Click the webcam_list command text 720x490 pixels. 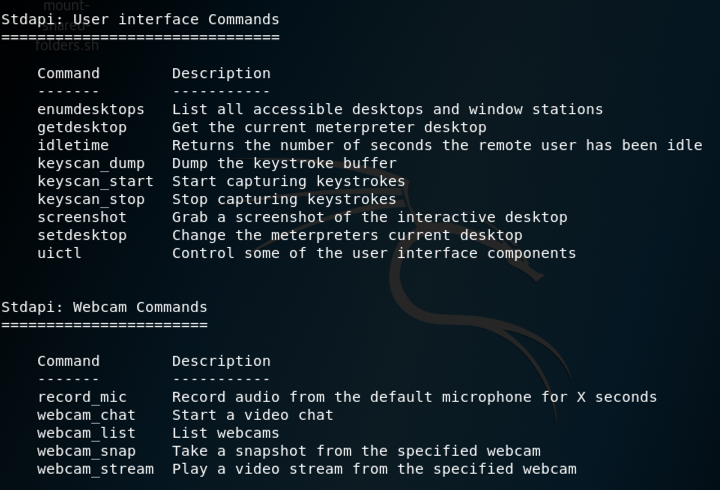pyautogui.click(x=86, y=433)
